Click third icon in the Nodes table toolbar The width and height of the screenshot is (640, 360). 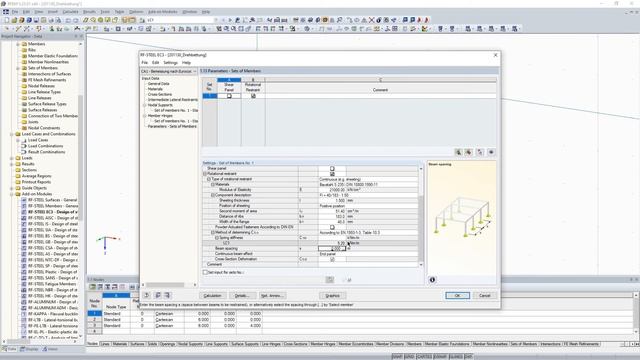(107, 287)
